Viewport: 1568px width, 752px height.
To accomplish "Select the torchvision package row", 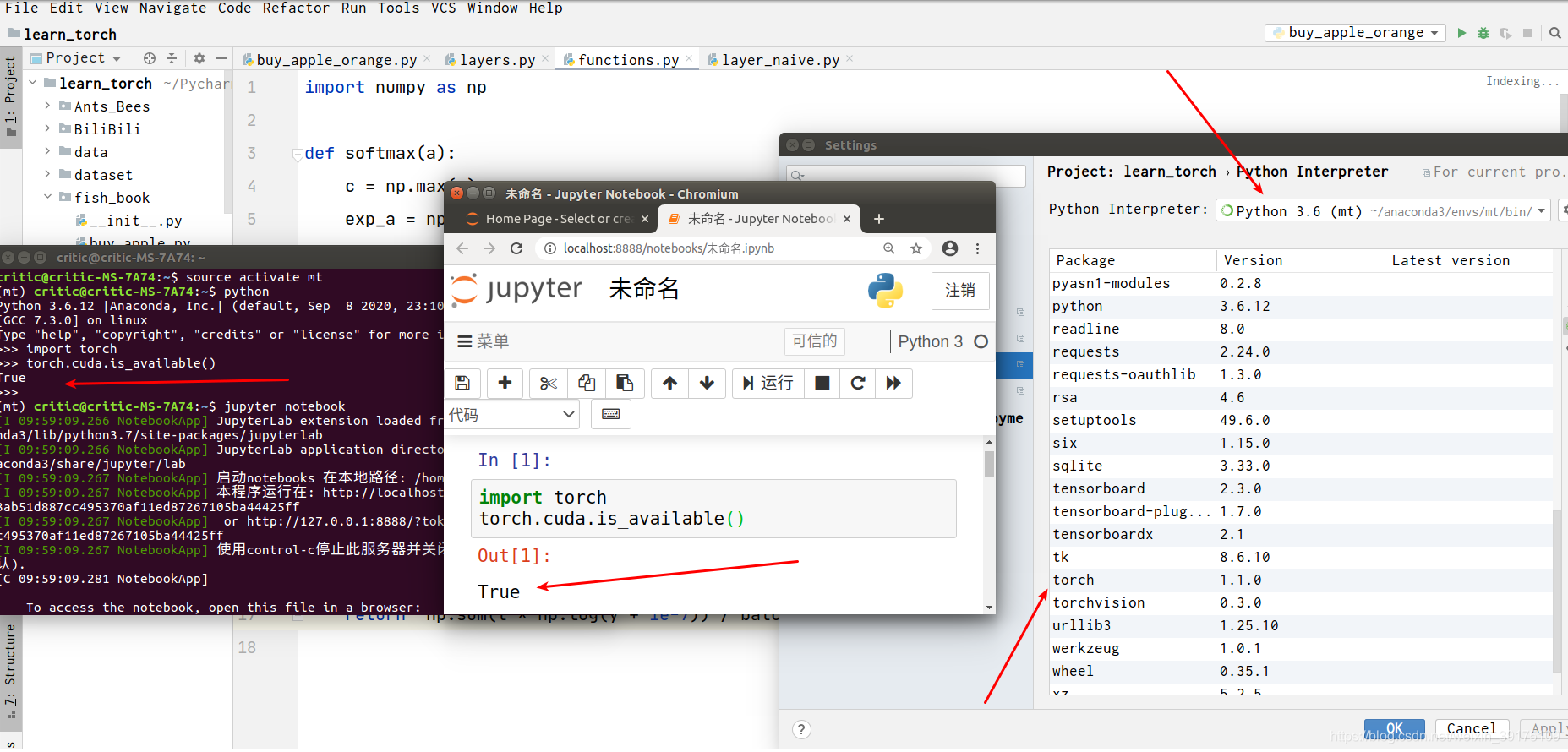I will tap(1300, 602).
